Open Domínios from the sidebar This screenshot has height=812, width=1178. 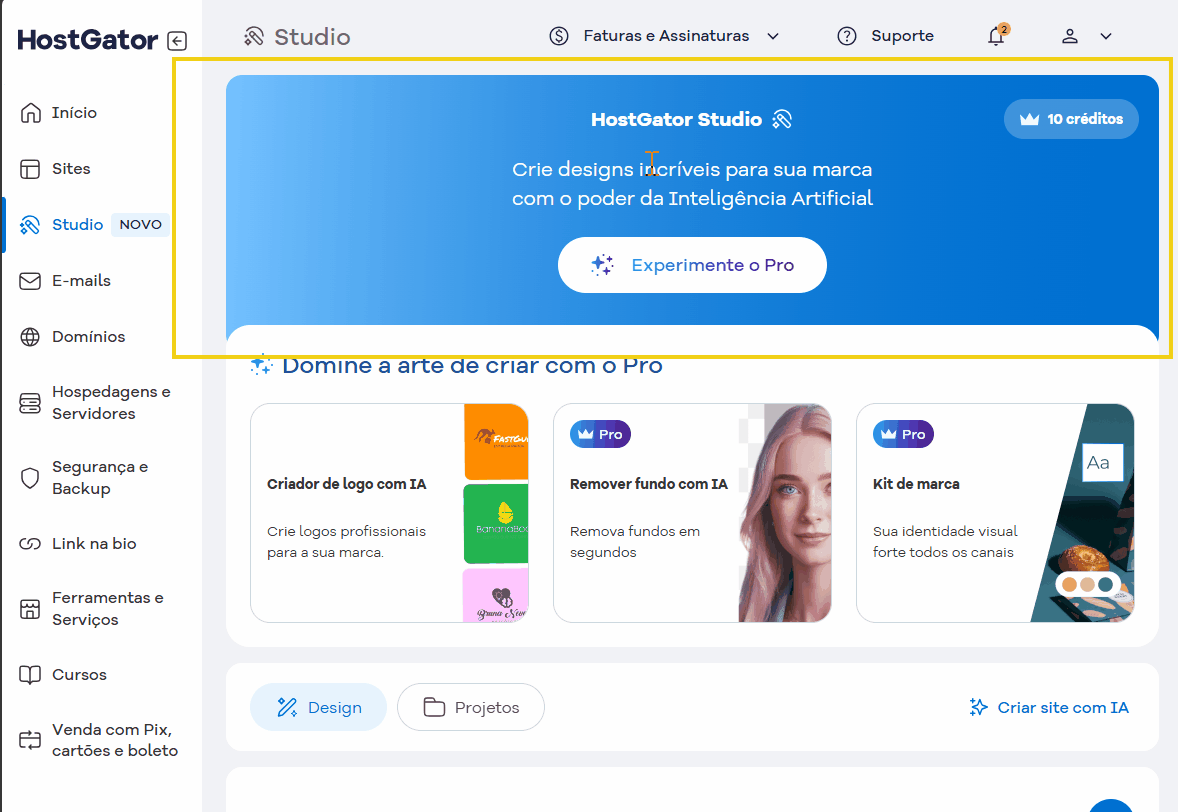click(88, 337)
